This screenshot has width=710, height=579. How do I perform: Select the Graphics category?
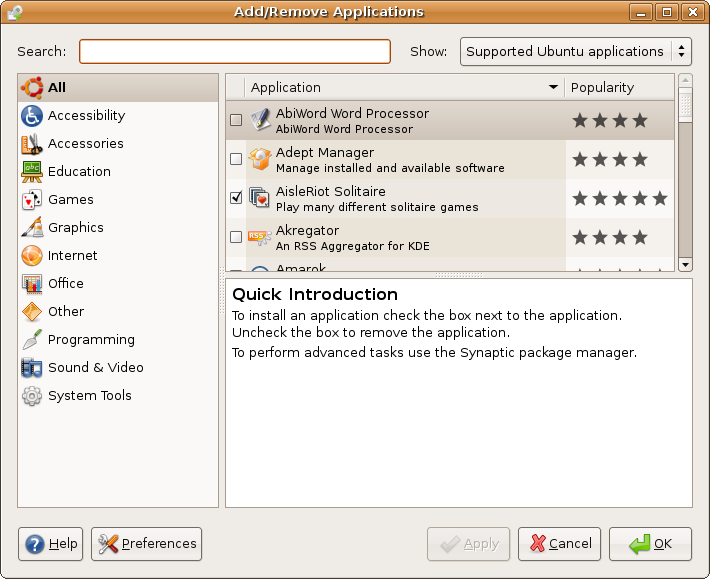point(118,227)
